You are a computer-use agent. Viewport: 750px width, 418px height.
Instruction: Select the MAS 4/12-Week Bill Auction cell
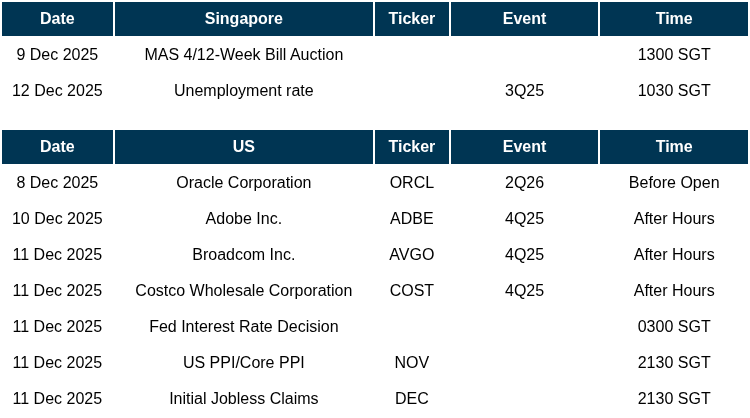(x=243, y=55)
